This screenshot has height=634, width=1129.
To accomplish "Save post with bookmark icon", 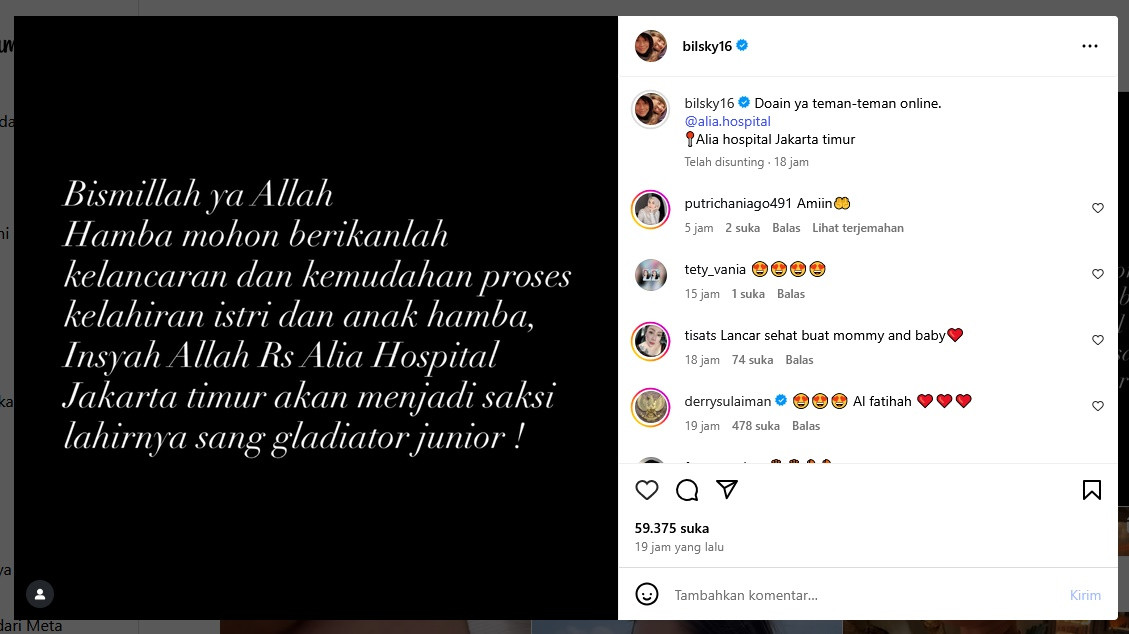I will pyautogui.click(x=1092, y=490).
